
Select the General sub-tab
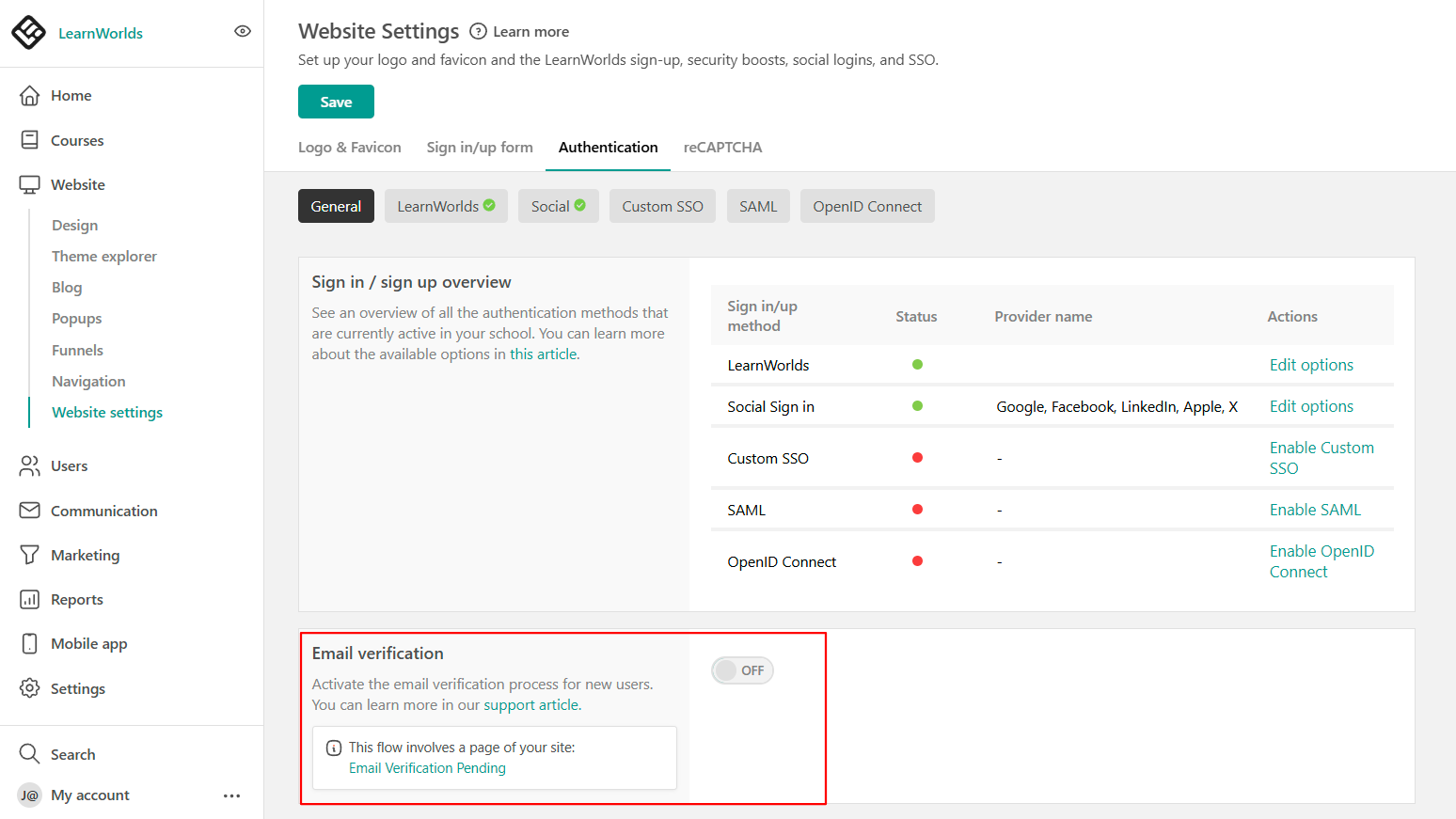coord(336,206)
